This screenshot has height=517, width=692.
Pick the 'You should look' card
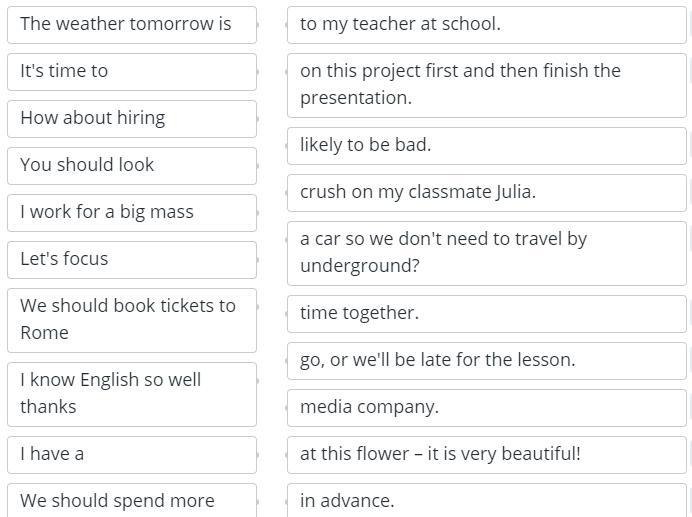(131, 165)
